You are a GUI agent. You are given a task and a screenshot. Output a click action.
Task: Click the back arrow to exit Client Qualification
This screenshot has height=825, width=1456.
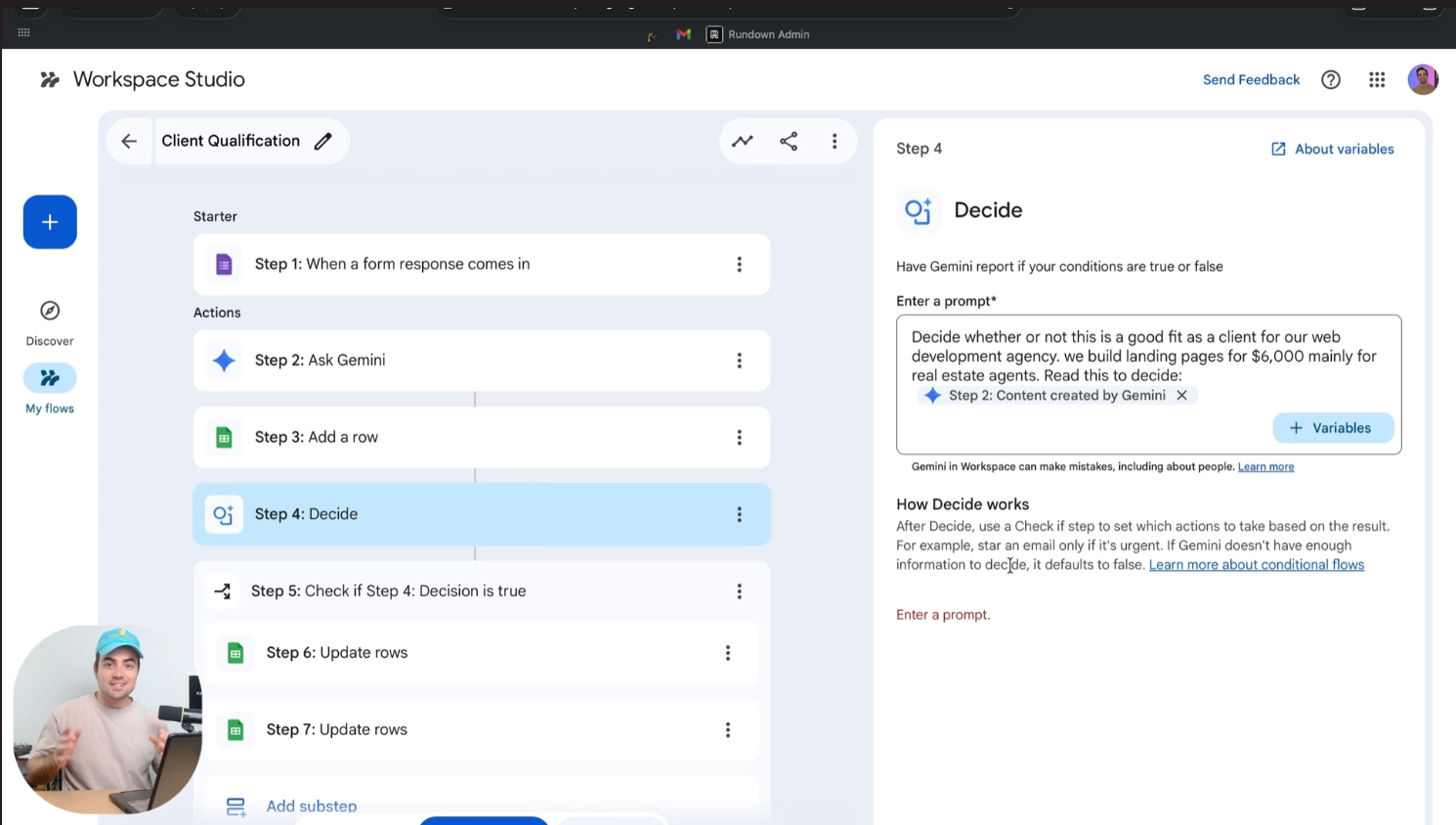(128, 141)
